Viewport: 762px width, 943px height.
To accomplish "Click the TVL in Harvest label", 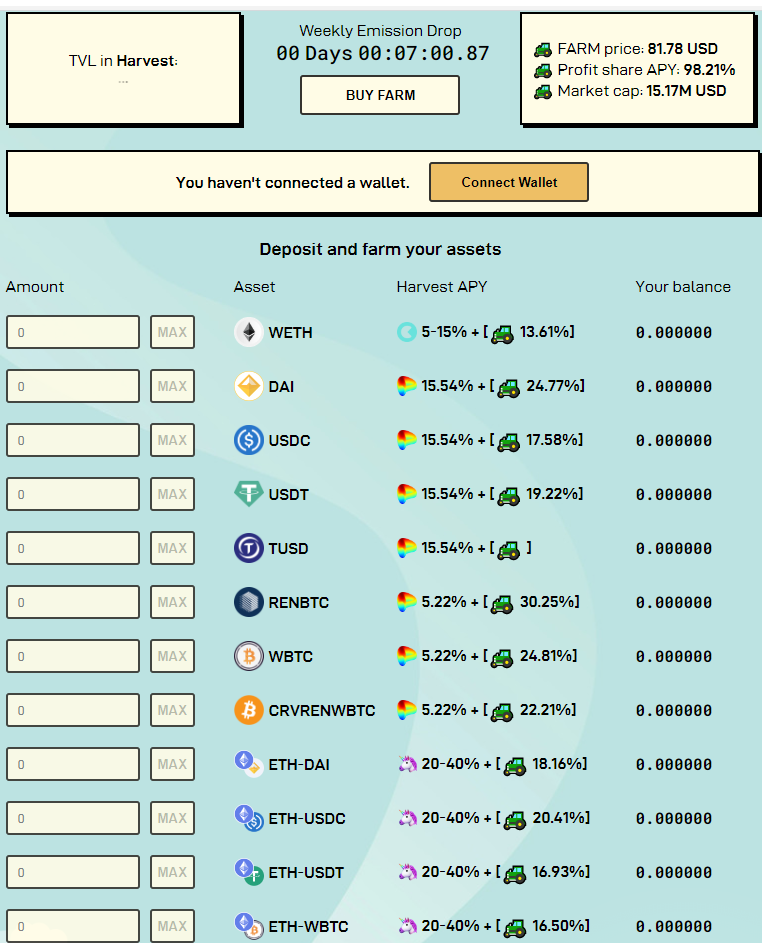I will click(x=123, y=61).
